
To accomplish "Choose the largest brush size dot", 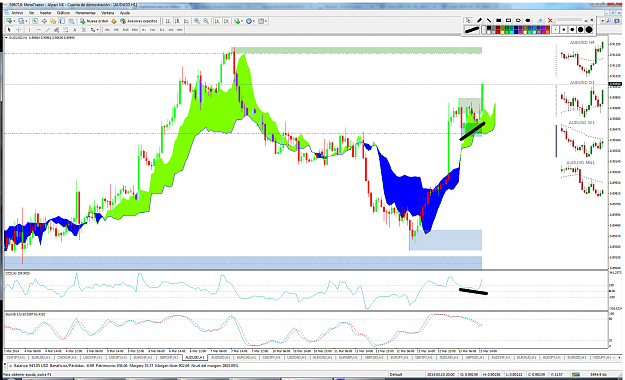I will point(589,30).
